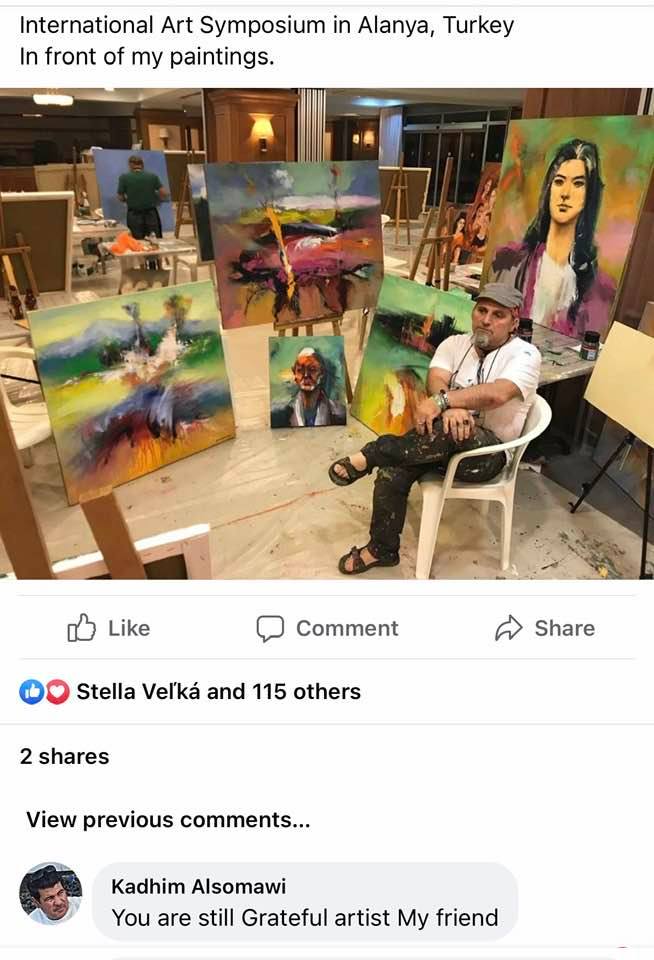Image resolution: width=654 pixels, height=960 pixels.
Task: Click the thumbs-up Like icon
Action: tap(81, 628)
